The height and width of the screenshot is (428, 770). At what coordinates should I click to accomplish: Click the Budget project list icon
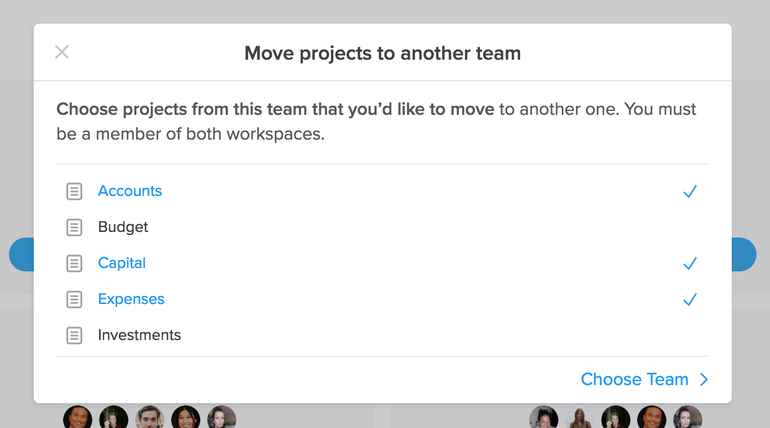74,227
